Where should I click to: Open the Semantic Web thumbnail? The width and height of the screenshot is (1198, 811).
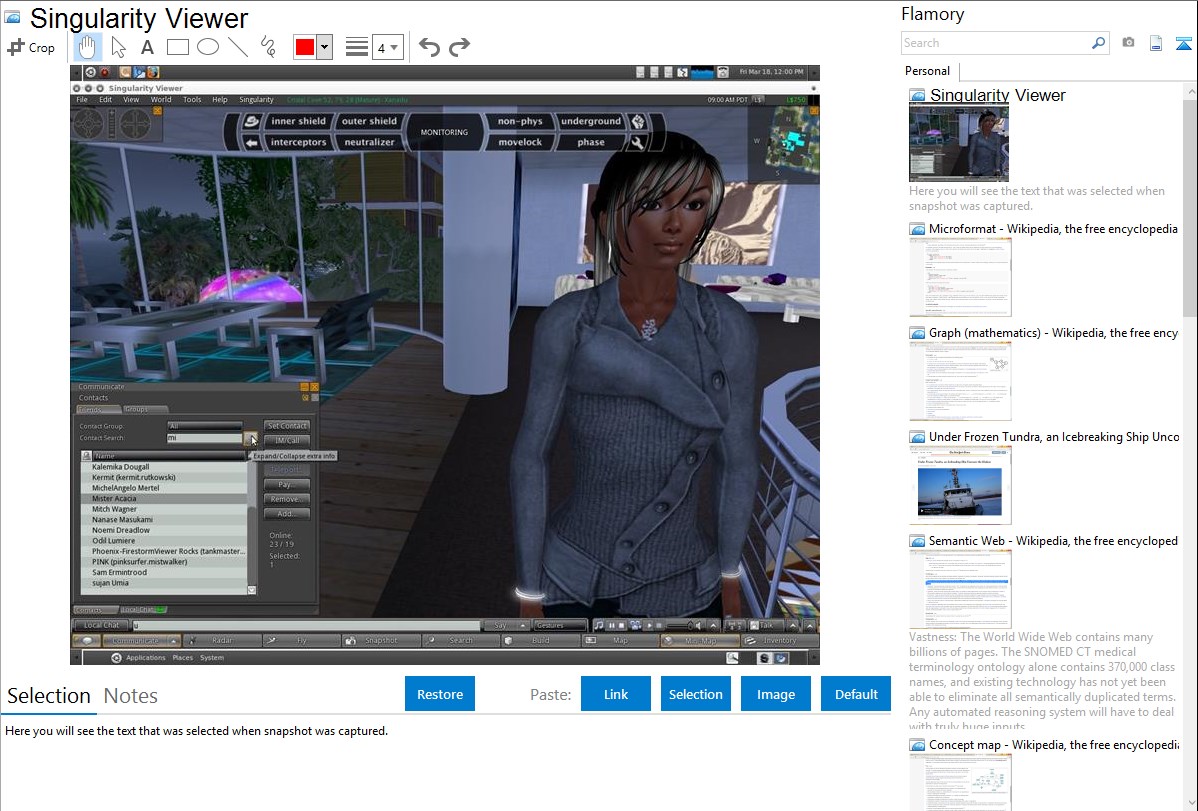[960, 589]
